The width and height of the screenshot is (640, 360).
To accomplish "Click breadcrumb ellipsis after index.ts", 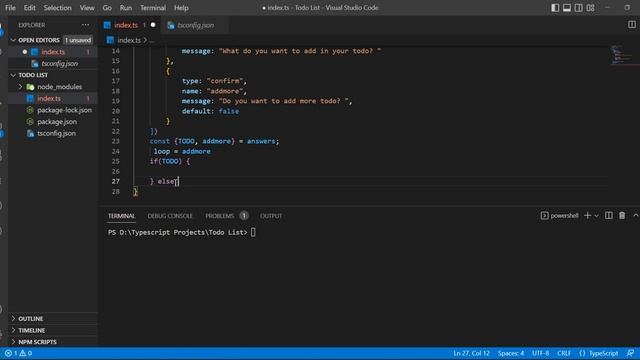I will pos(152,40).
